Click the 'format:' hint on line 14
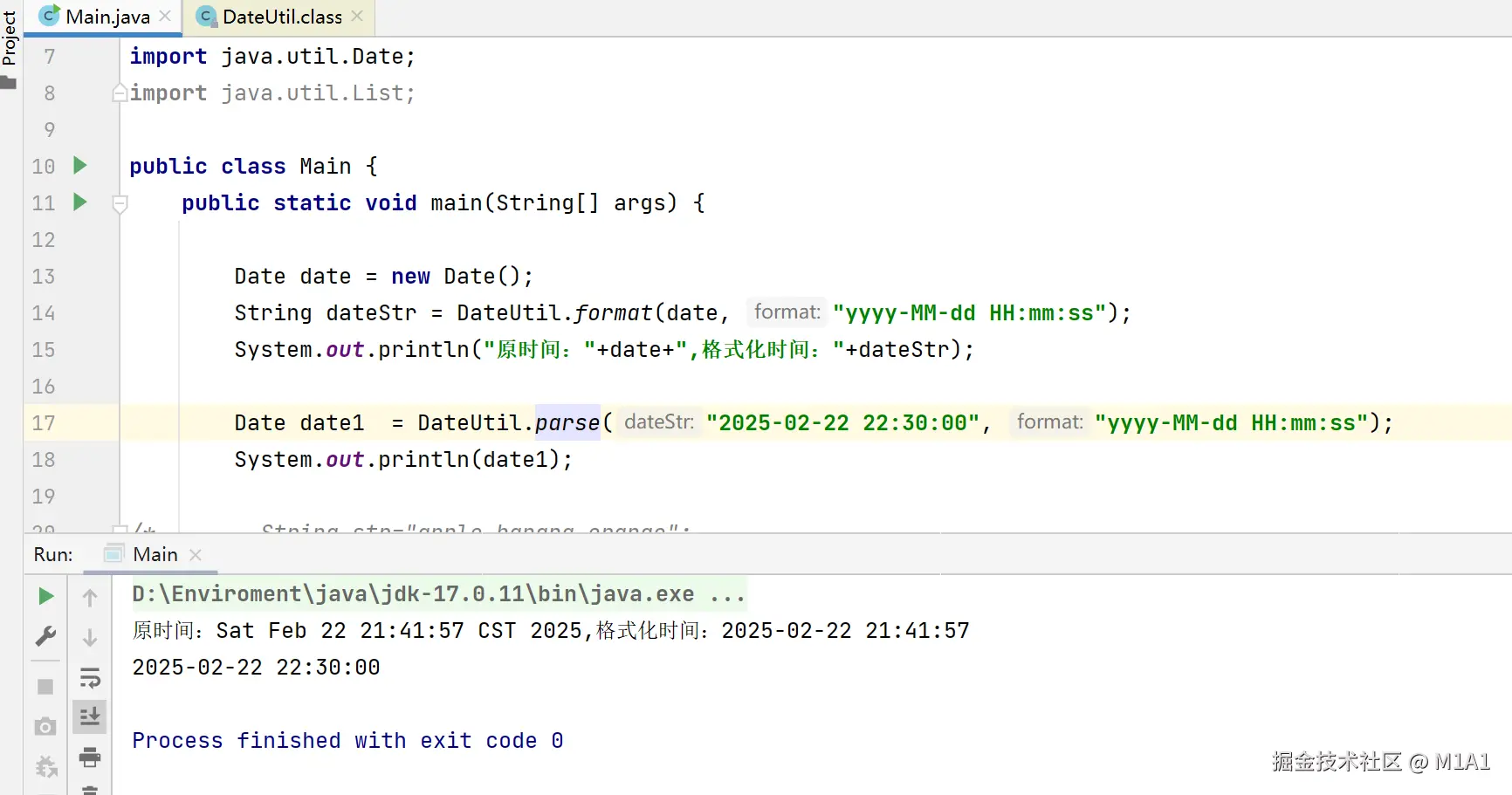The image size is (1512, 795). coord(787,312)
